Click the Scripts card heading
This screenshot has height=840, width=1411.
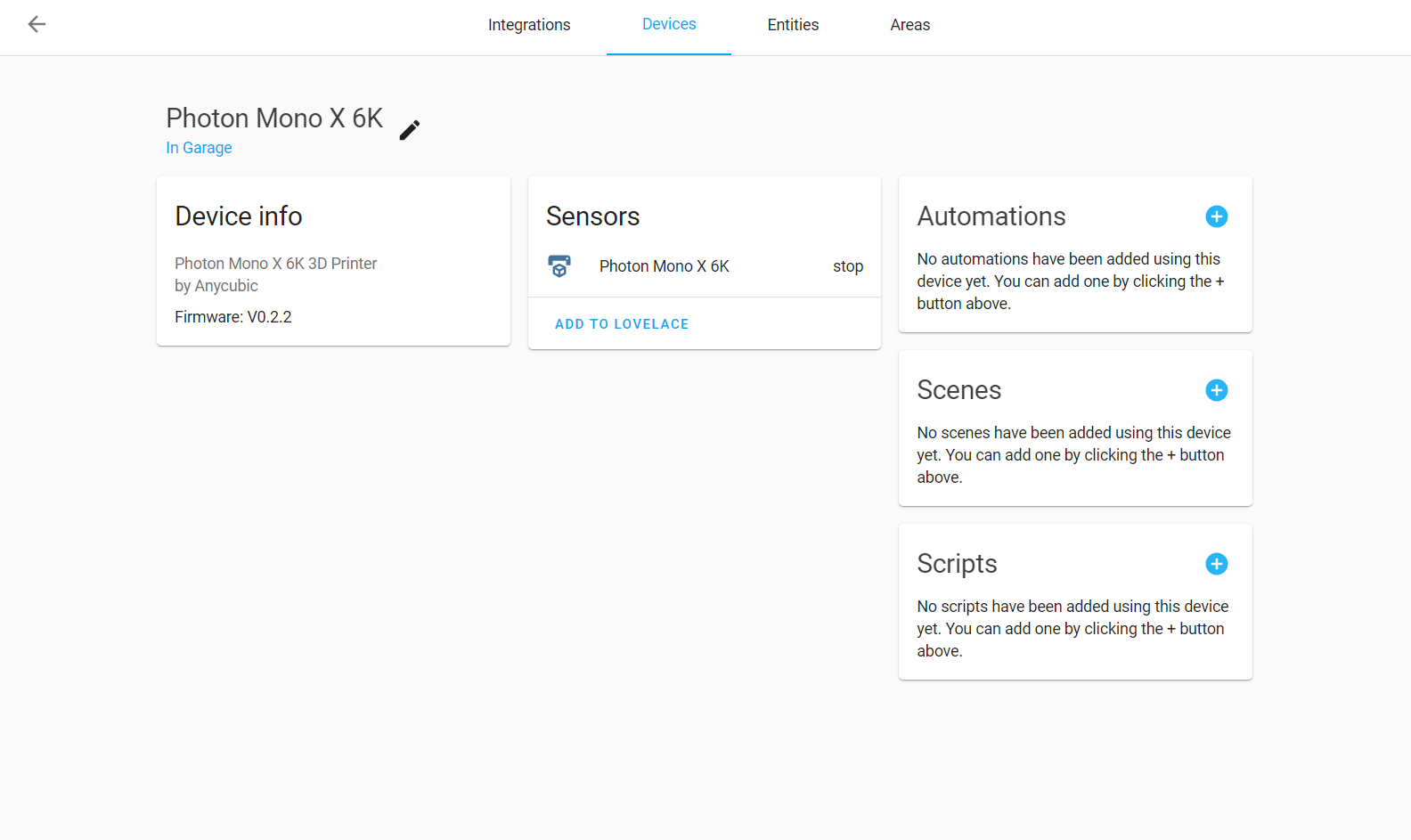(x=957, y=564)
